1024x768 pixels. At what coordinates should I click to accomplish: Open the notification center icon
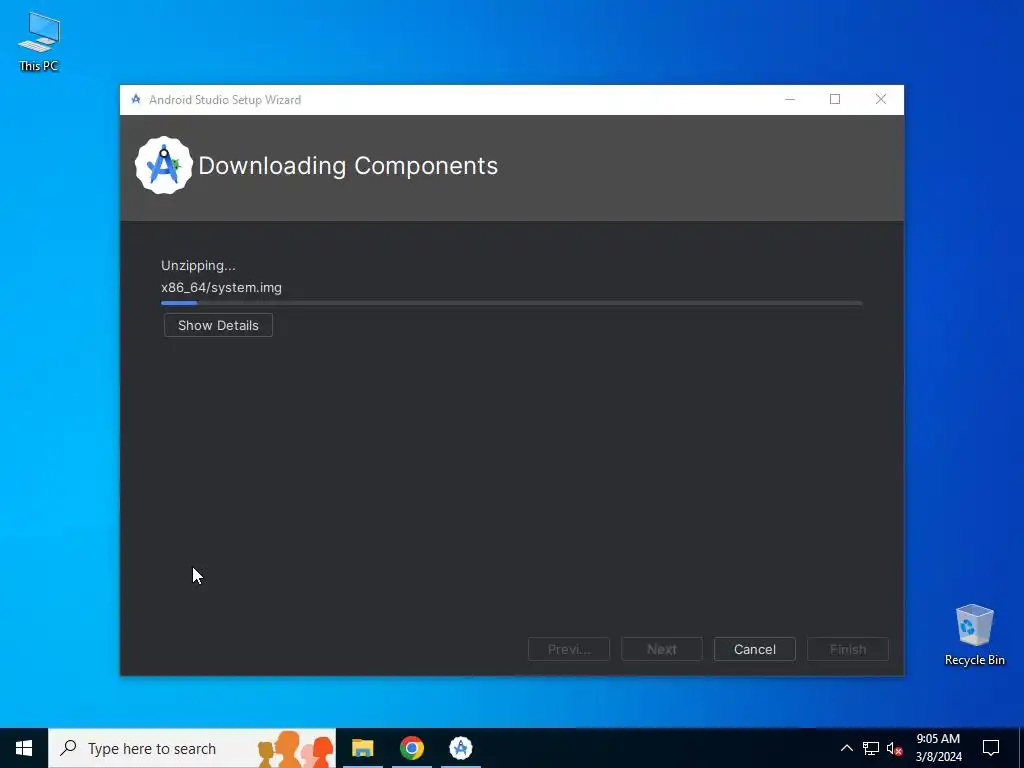991,748
